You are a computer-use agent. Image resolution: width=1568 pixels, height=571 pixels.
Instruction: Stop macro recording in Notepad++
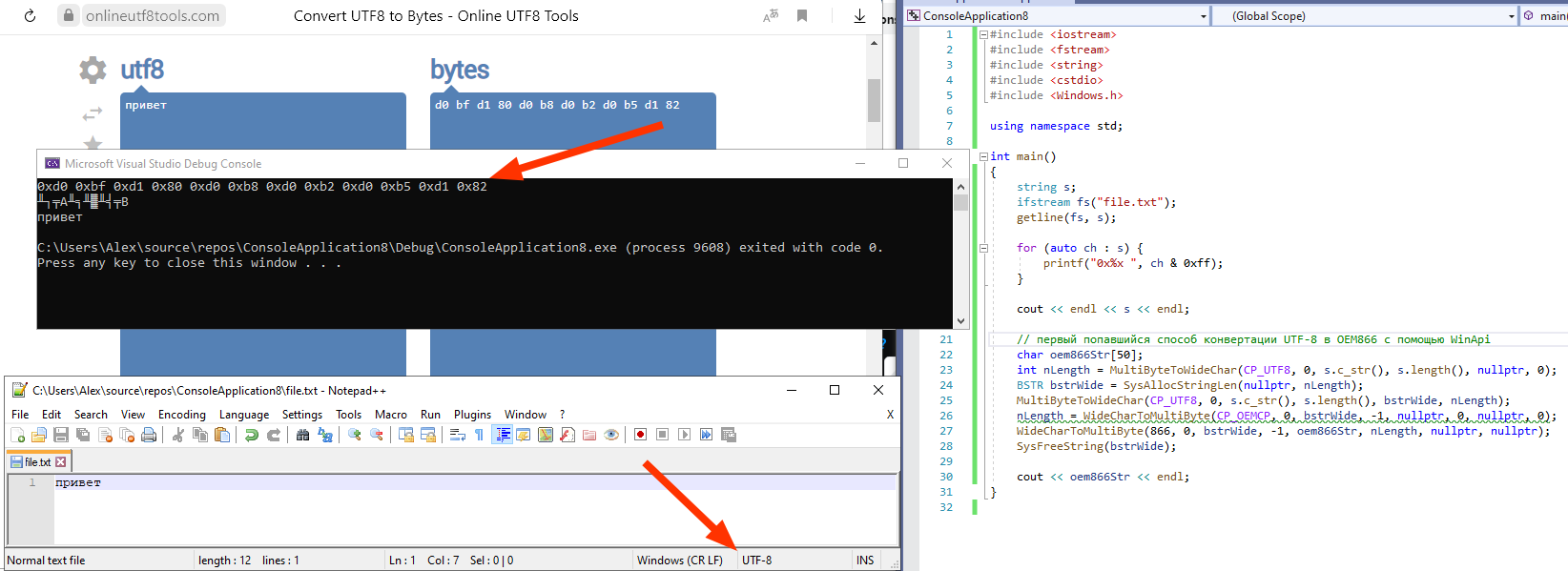click(662, 435)
